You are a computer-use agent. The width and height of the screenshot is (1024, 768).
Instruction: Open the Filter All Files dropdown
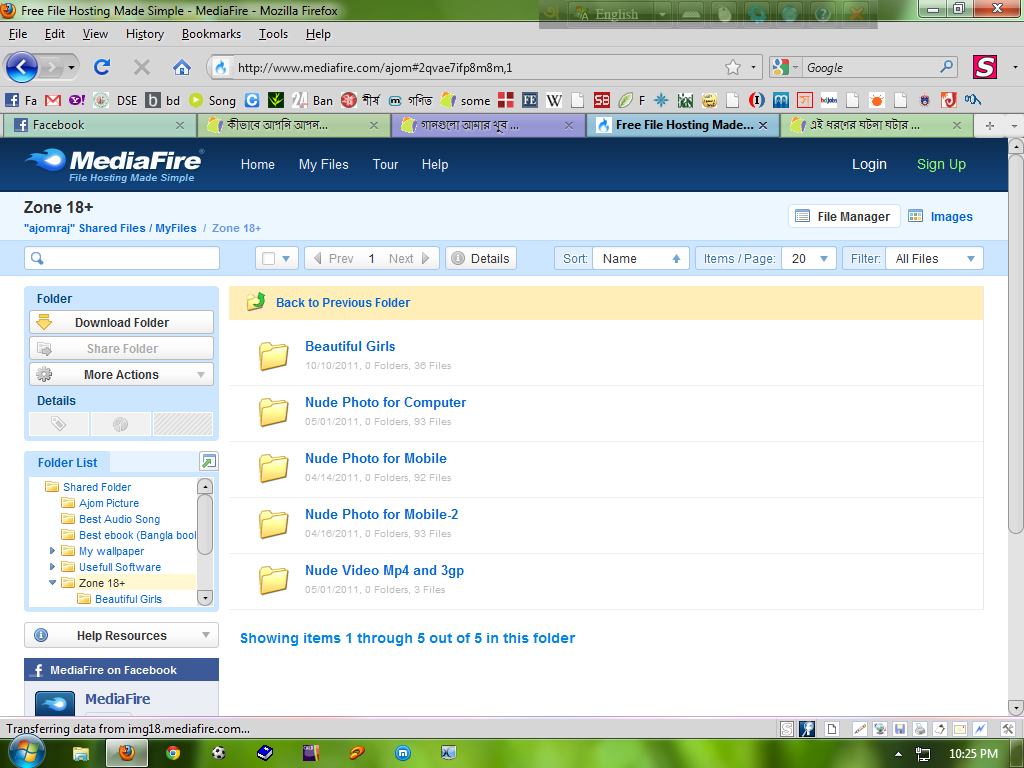(x=934, y=258)
